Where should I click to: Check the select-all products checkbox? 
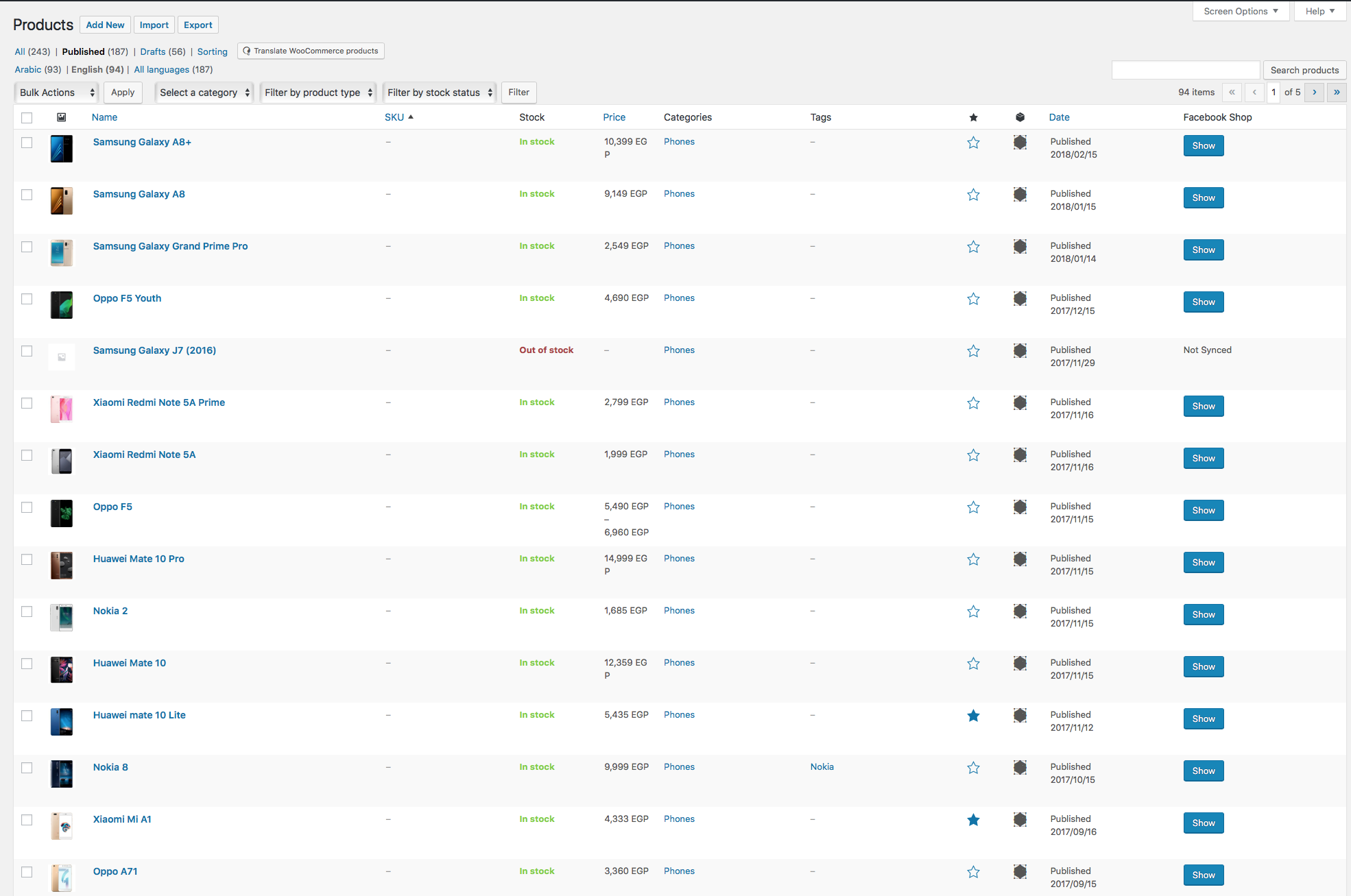(x=27, y=118)
